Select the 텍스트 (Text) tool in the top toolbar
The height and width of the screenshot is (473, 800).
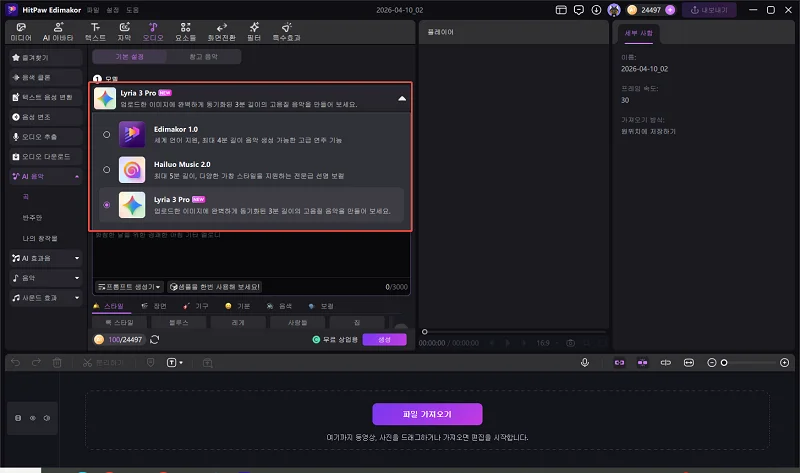point(95,32)
